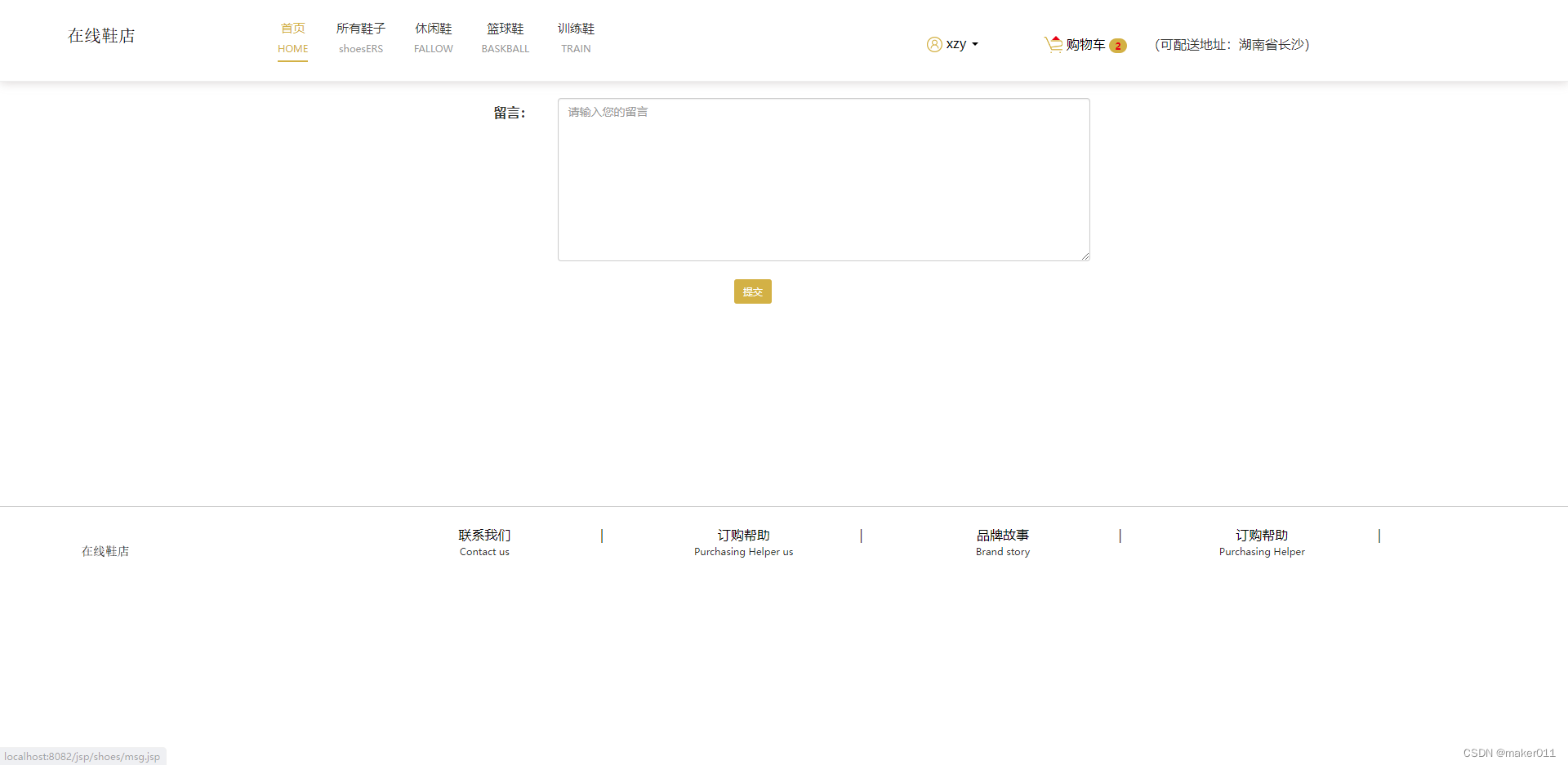Viewport: 1568px width, 765px height.
Task: Focus the 留言 message text area
Action: [823, 180]
